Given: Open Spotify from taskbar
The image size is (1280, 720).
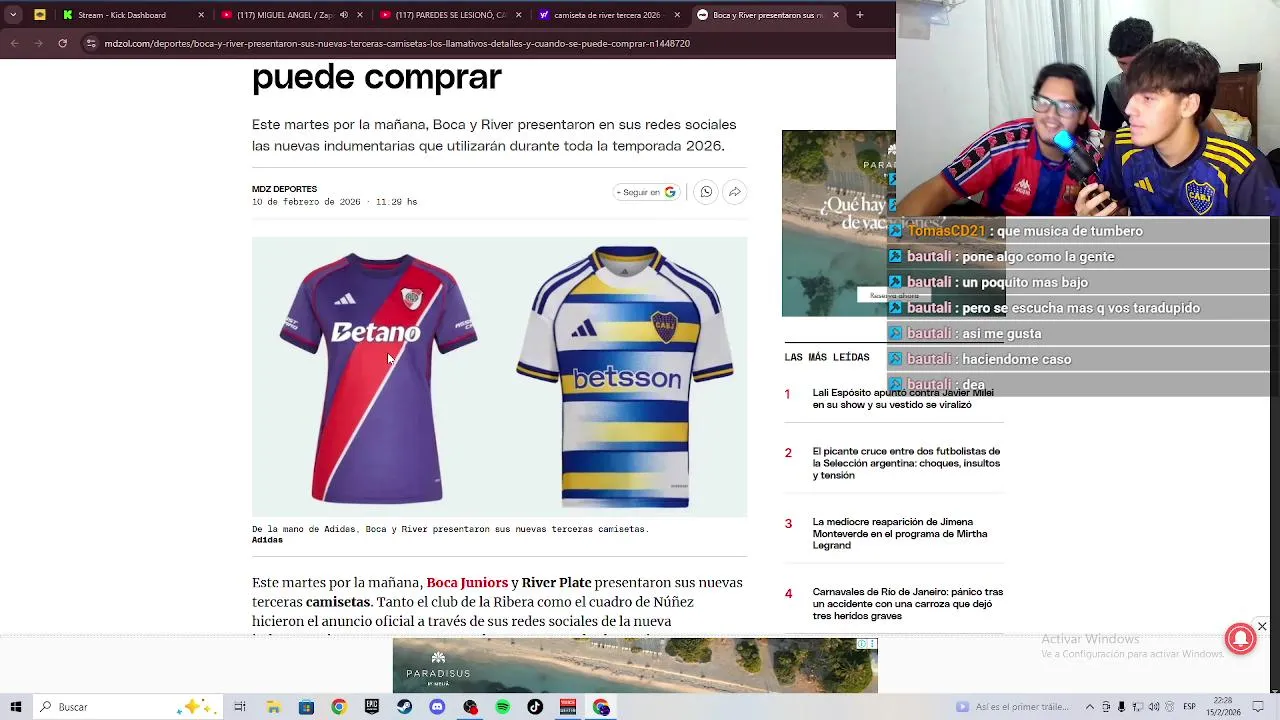Looking at the screenshot, I should coord(502,707).
